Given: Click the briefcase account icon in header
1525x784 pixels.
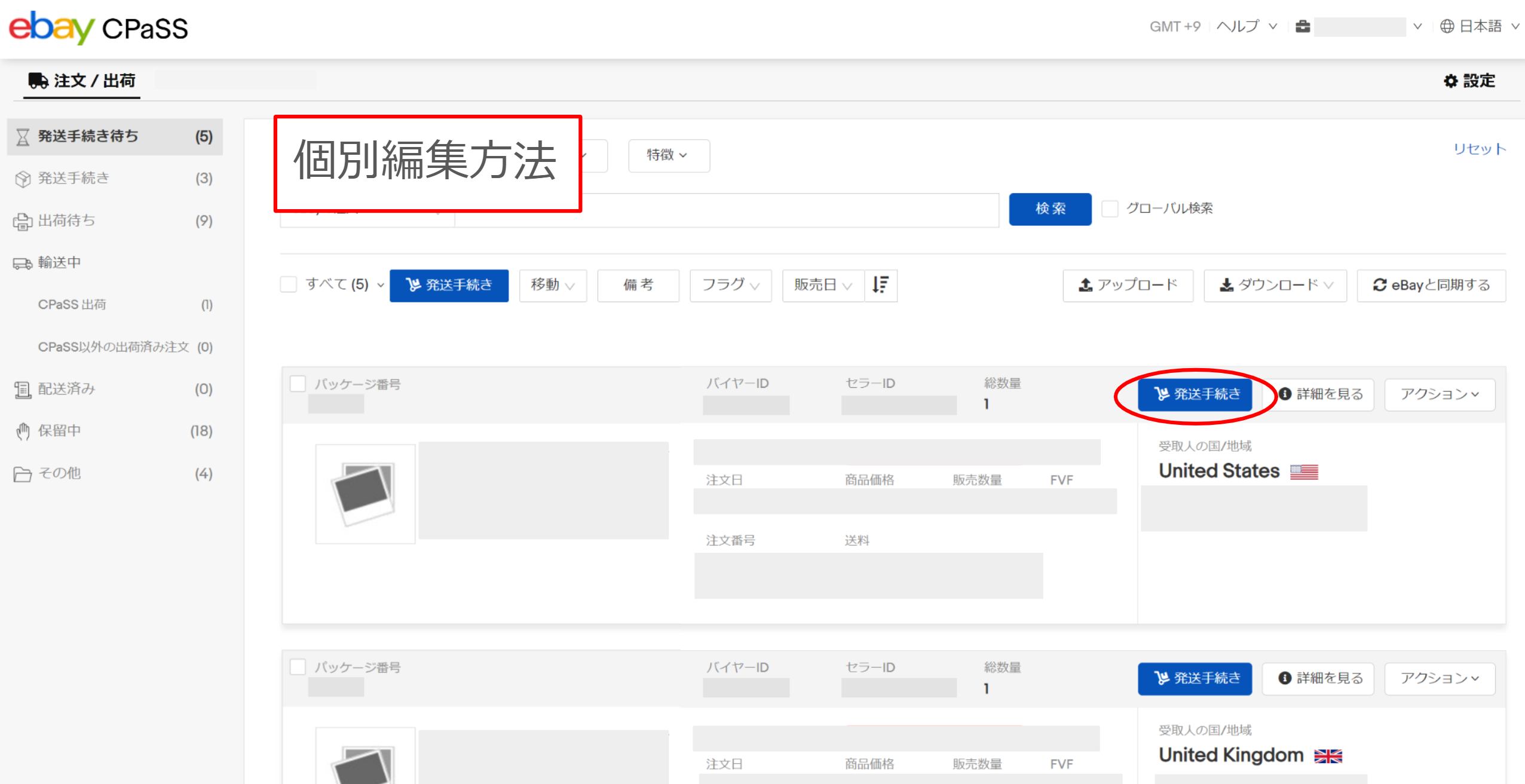Looking at the screenshot, I should click(1303, 27).
